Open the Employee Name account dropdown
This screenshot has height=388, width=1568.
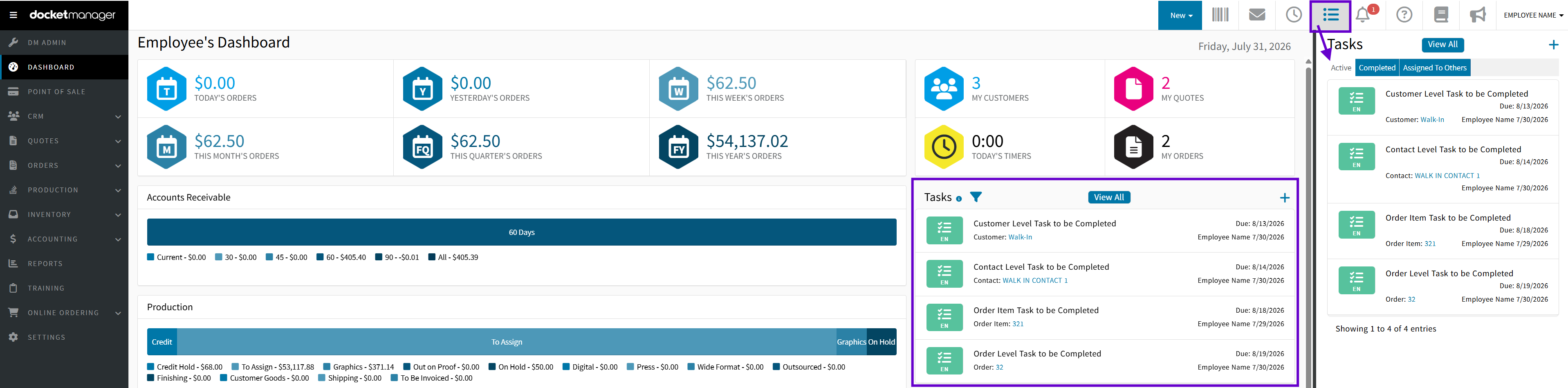1533,15
